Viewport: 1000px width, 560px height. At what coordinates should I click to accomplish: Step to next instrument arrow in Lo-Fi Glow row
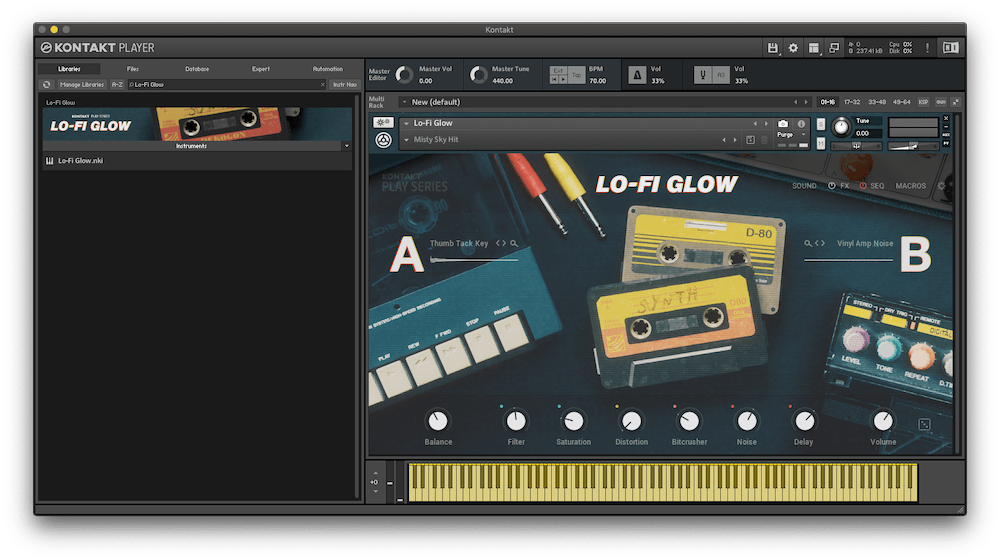click(x=766, y=124)
